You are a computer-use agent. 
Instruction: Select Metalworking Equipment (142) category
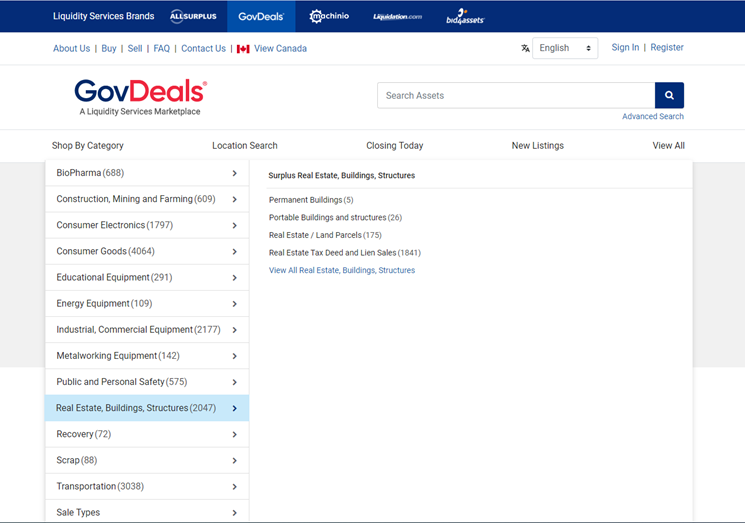(x=118, y=356)
